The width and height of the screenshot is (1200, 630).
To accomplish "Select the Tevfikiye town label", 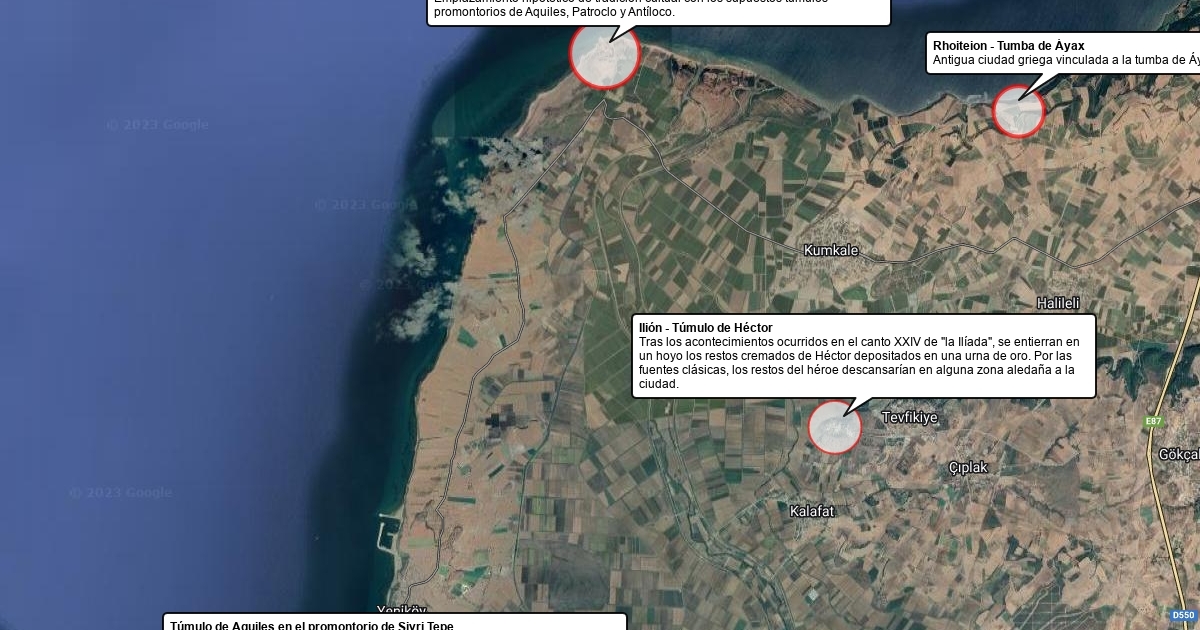I will [x=909, y=417].
